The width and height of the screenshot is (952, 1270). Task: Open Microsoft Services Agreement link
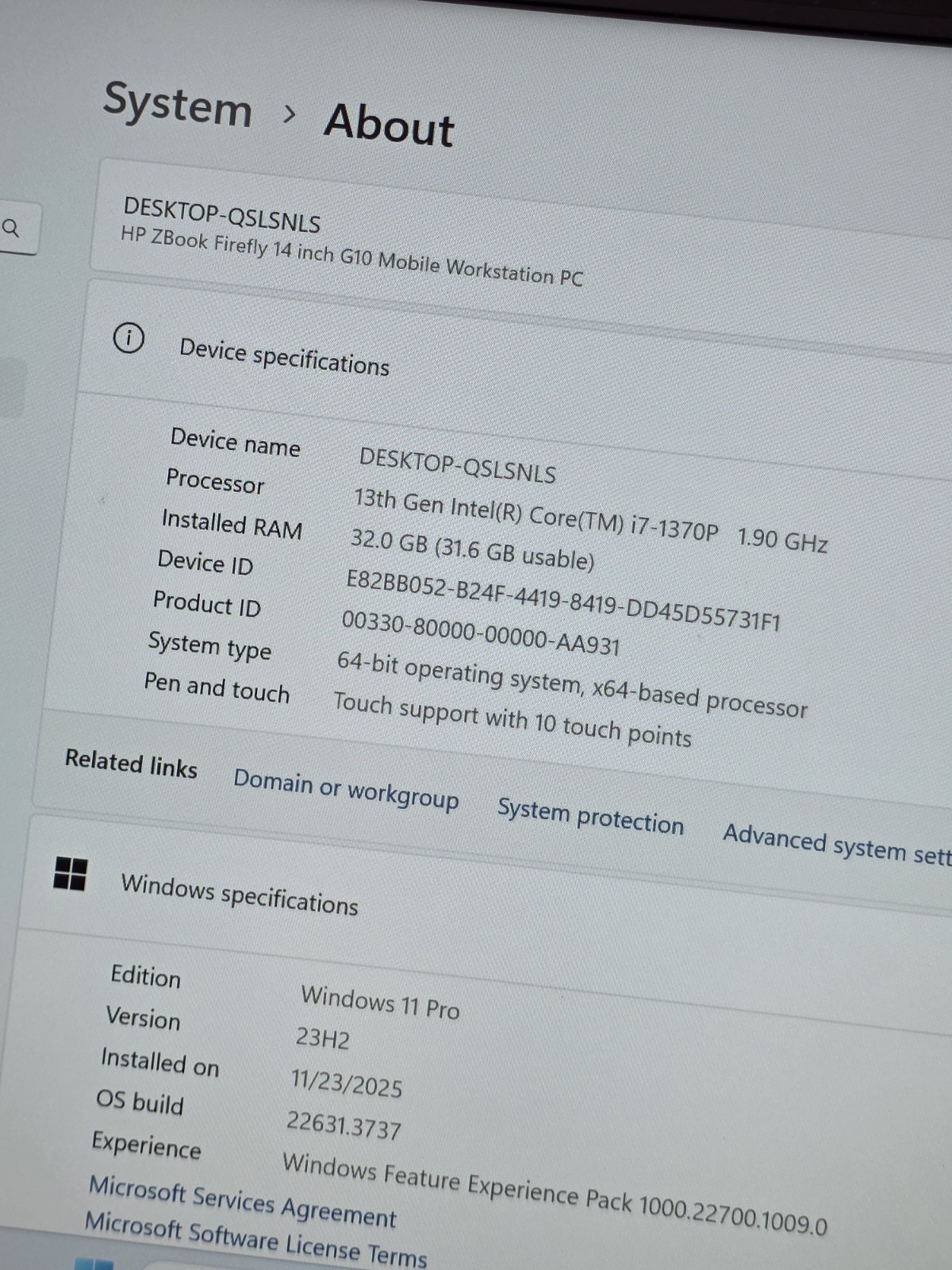pyautogui.click(x=243, y=1202)
